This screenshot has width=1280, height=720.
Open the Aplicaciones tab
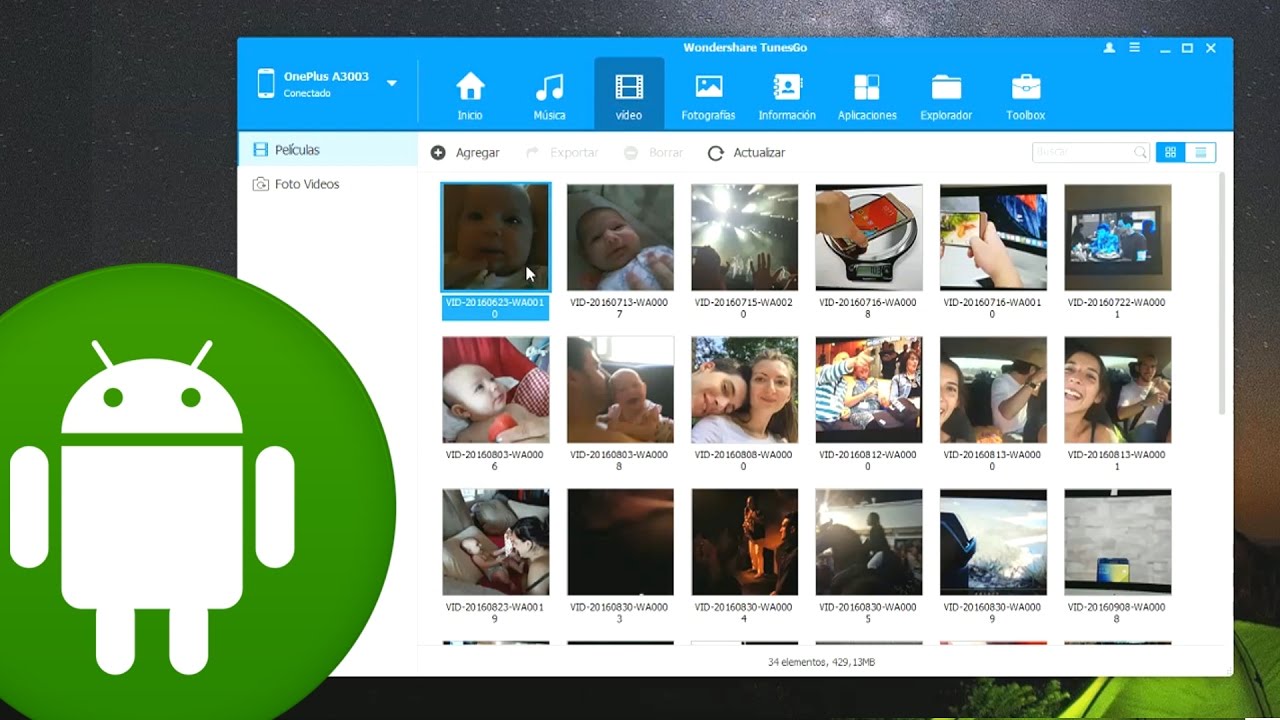[867, 96]
